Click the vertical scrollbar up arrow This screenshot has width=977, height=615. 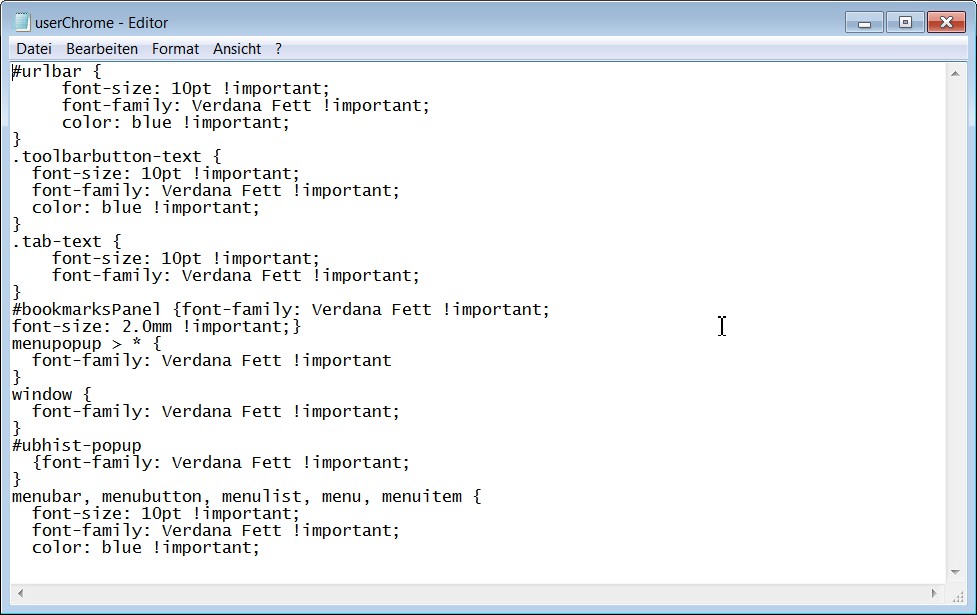click(956, 72)
